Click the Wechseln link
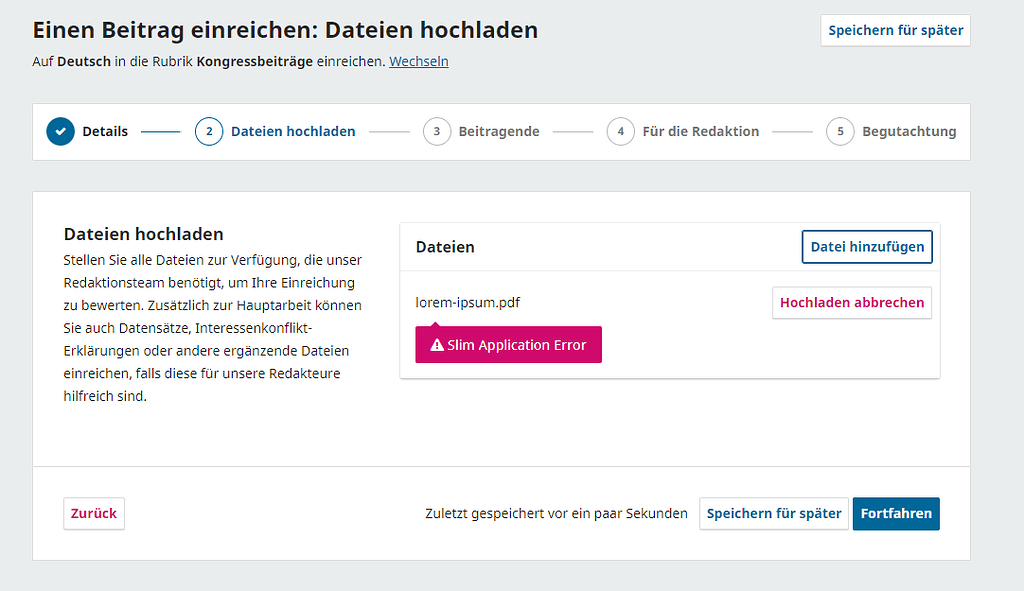1024x591 pixels. [419, 61]
